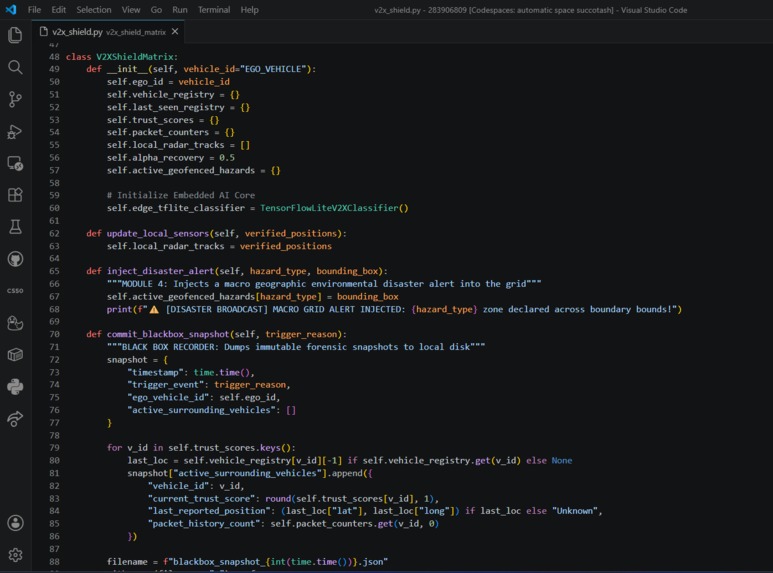
Task: Open the csso extension view
Action: [x=15, y=291]
